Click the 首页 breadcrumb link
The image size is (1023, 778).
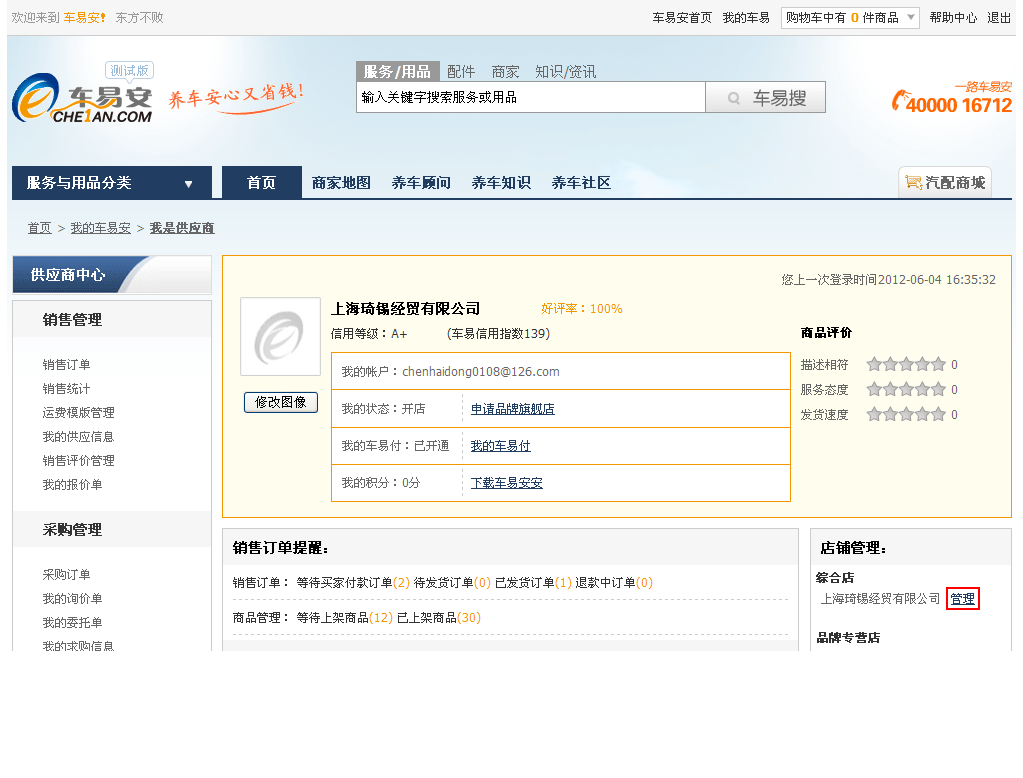[39, 228]
